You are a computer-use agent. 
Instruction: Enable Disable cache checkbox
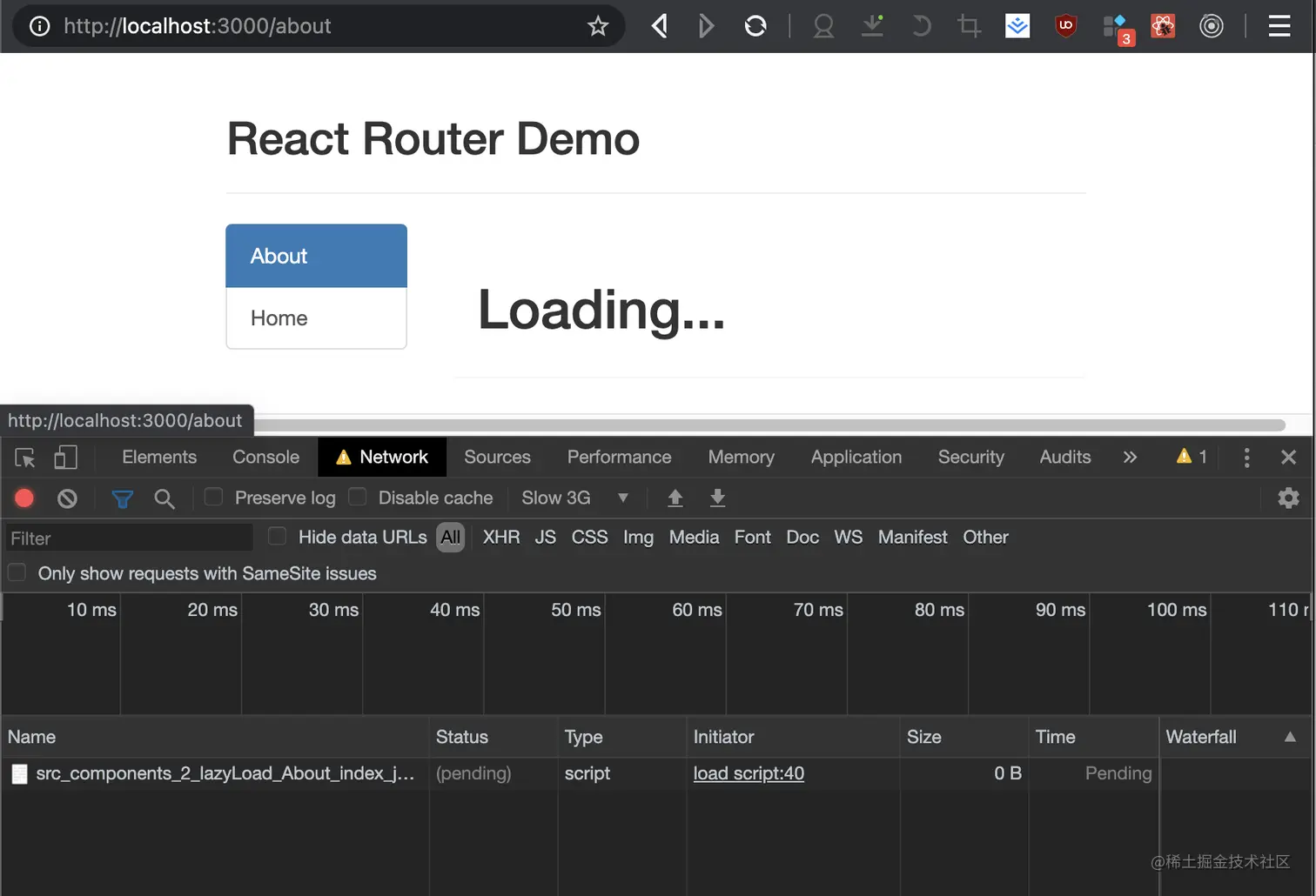[357, 497]
